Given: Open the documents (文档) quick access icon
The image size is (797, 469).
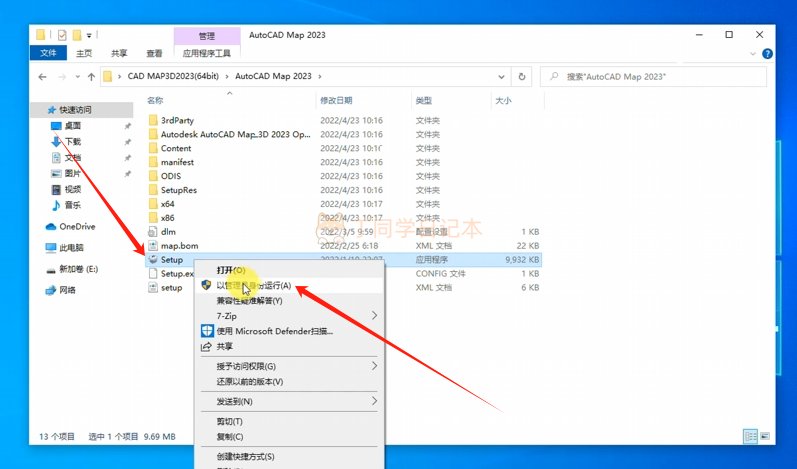Looking at the screenshot, I should pos(56,158).
